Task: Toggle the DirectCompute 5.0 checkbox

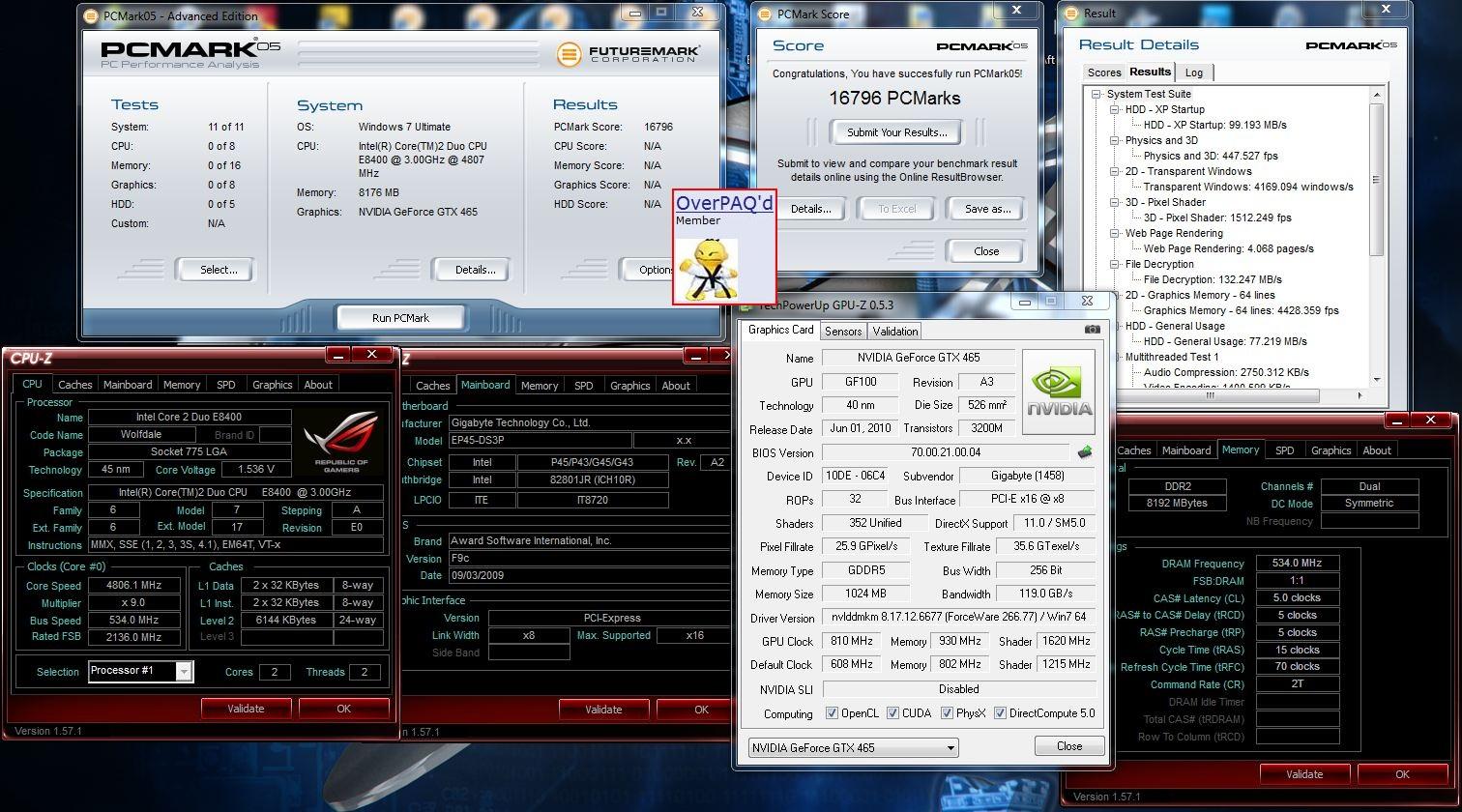Action: [x=1000, y=713]
